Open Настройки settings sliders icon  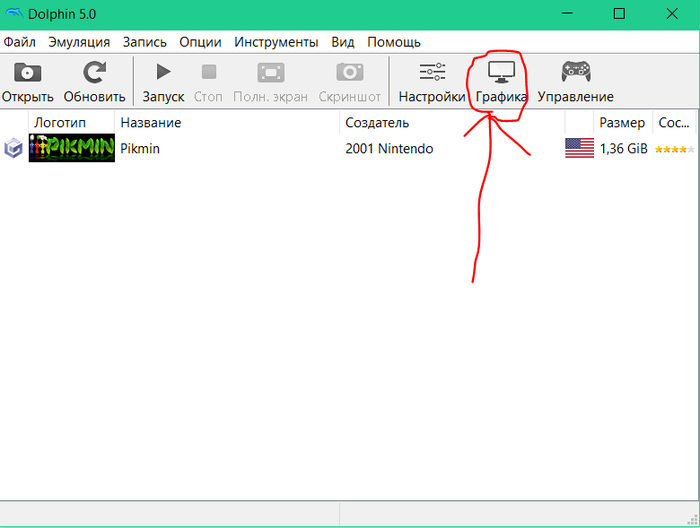tap(432, 73)
